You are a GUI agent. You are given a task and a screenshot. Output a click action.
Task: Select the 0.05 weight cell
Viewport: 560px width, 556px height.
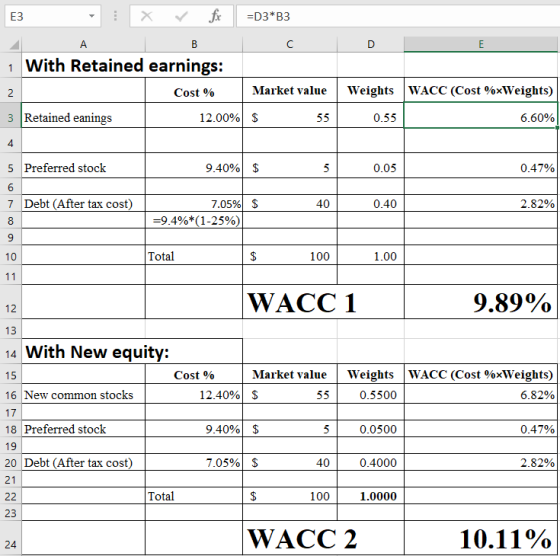(x=371, y=165)
